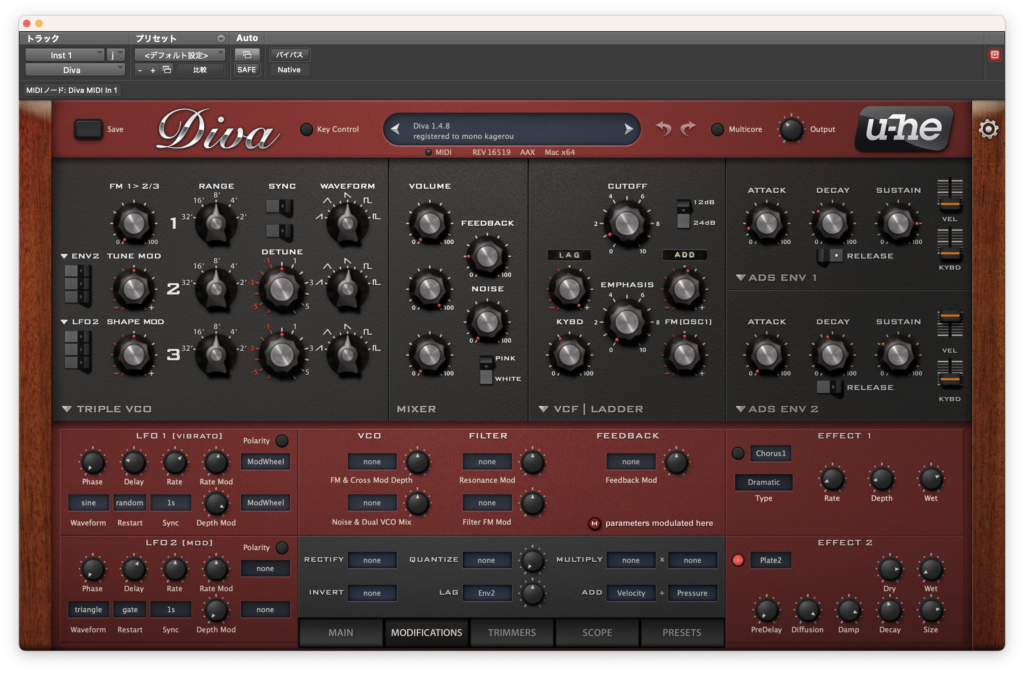Enable the Key Control toggle
The image size is (1024, 673).
306,129
